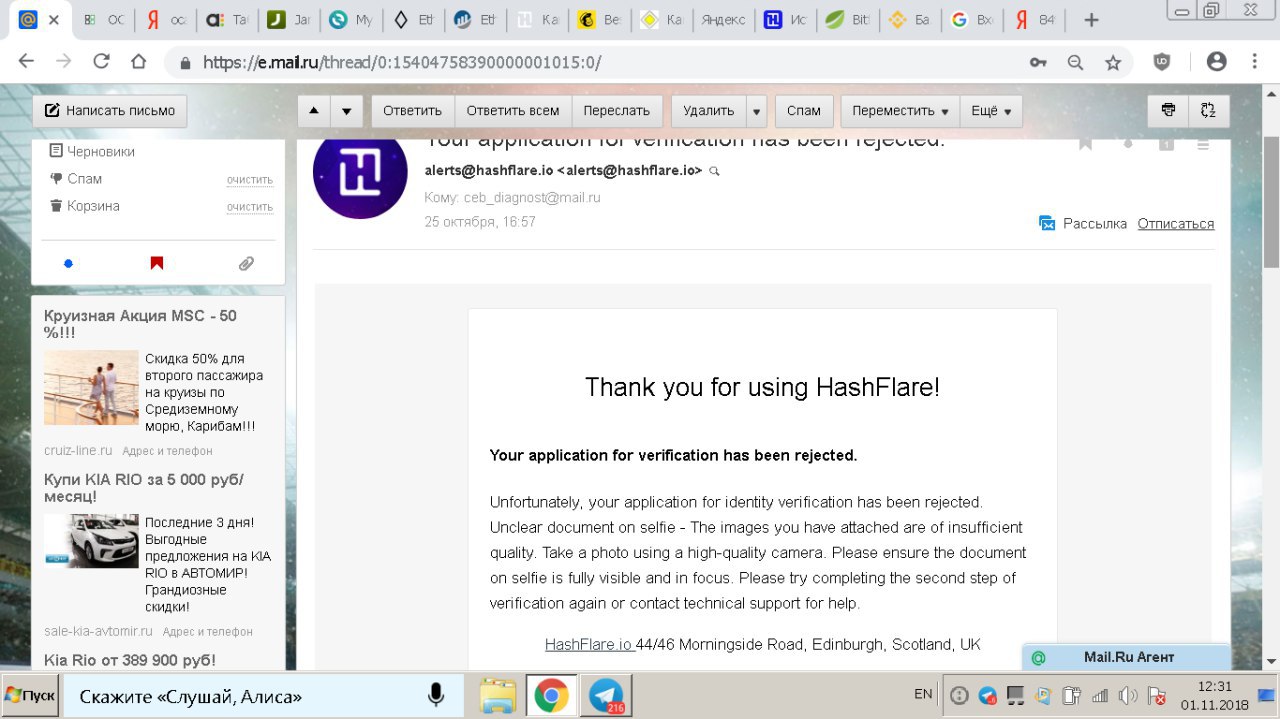Open Telegram from the taskbar

click(606, 696)
